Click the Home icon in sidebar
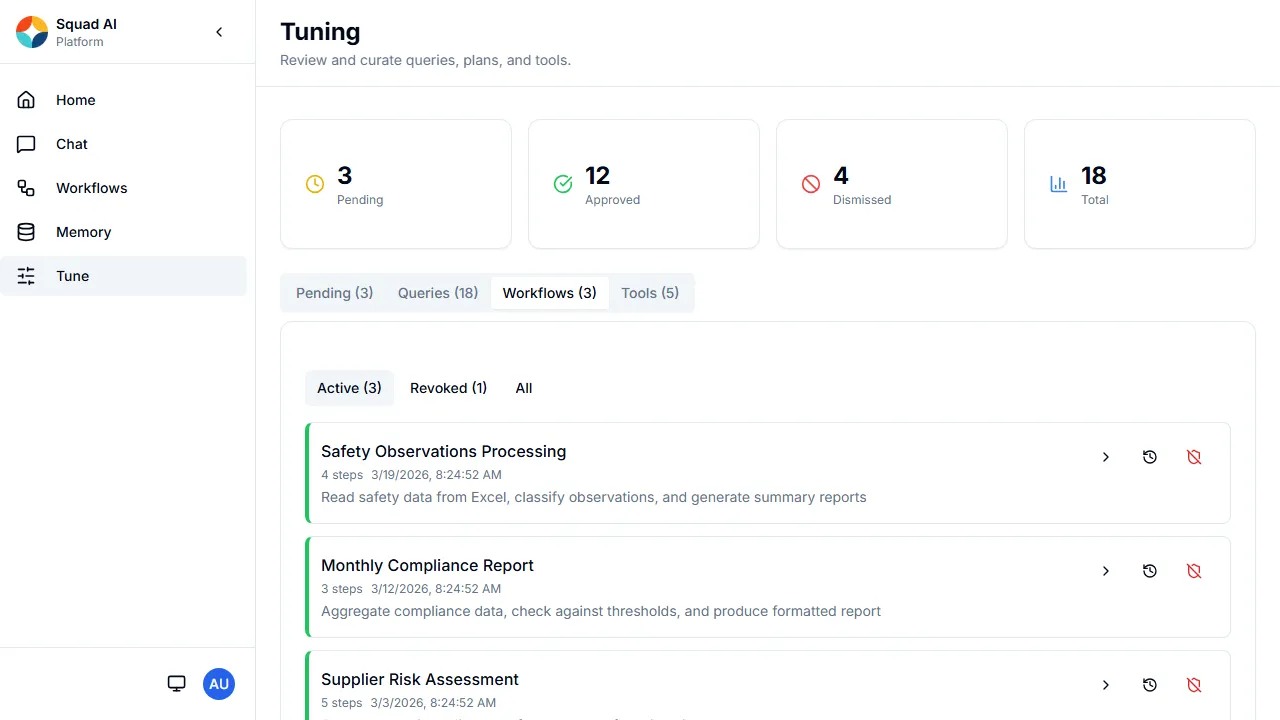The image size is (1280, 720). 26,100
